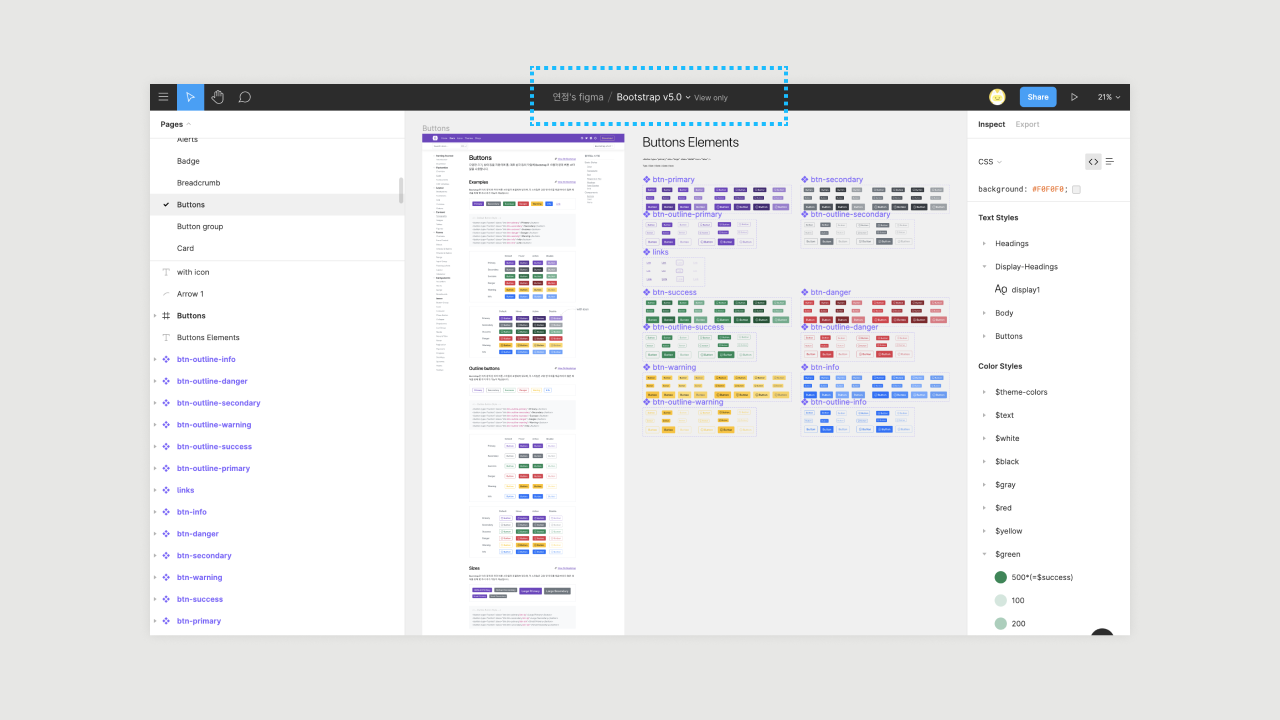Expand the $theme-colors color style group
The height and width of the screenshot is (720, 1280).
coord(984,392)
